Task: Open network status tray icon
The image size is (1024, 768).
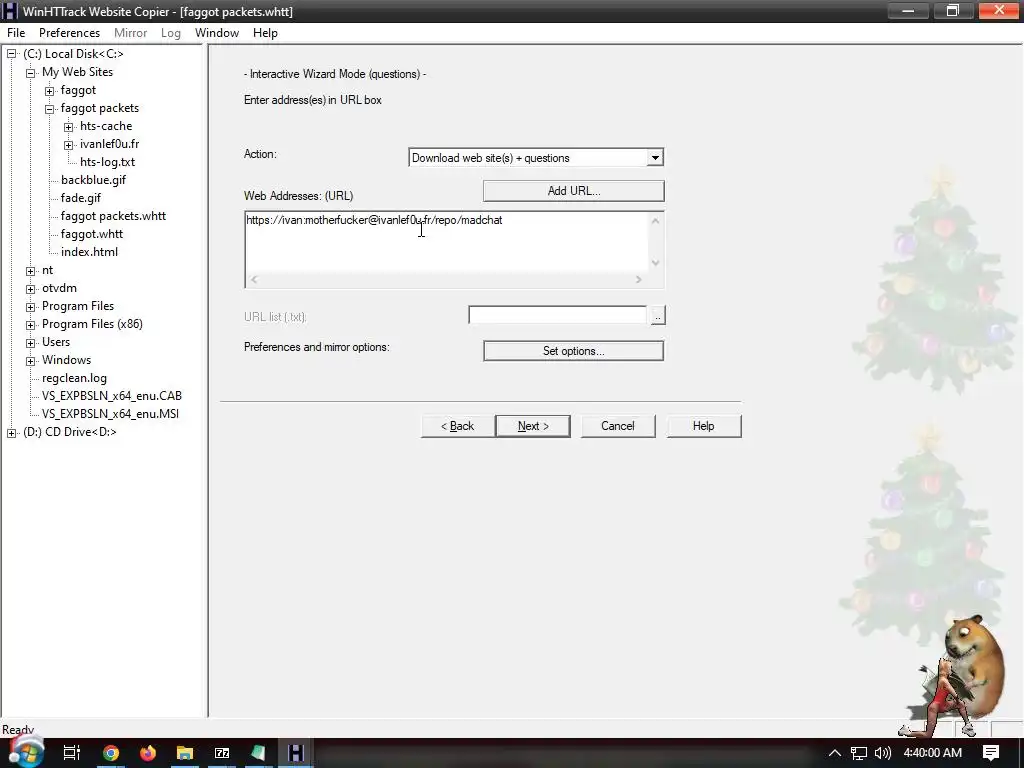Action: click(x=859, y=753)
